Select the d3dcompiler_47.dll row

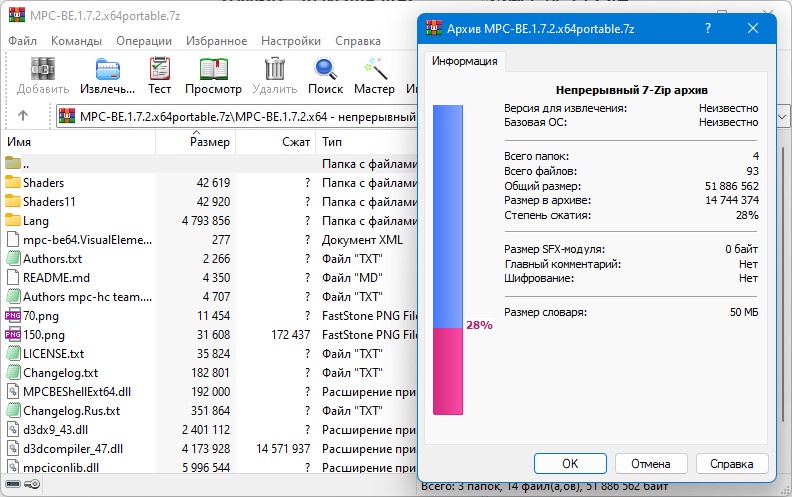pos(210,449)
